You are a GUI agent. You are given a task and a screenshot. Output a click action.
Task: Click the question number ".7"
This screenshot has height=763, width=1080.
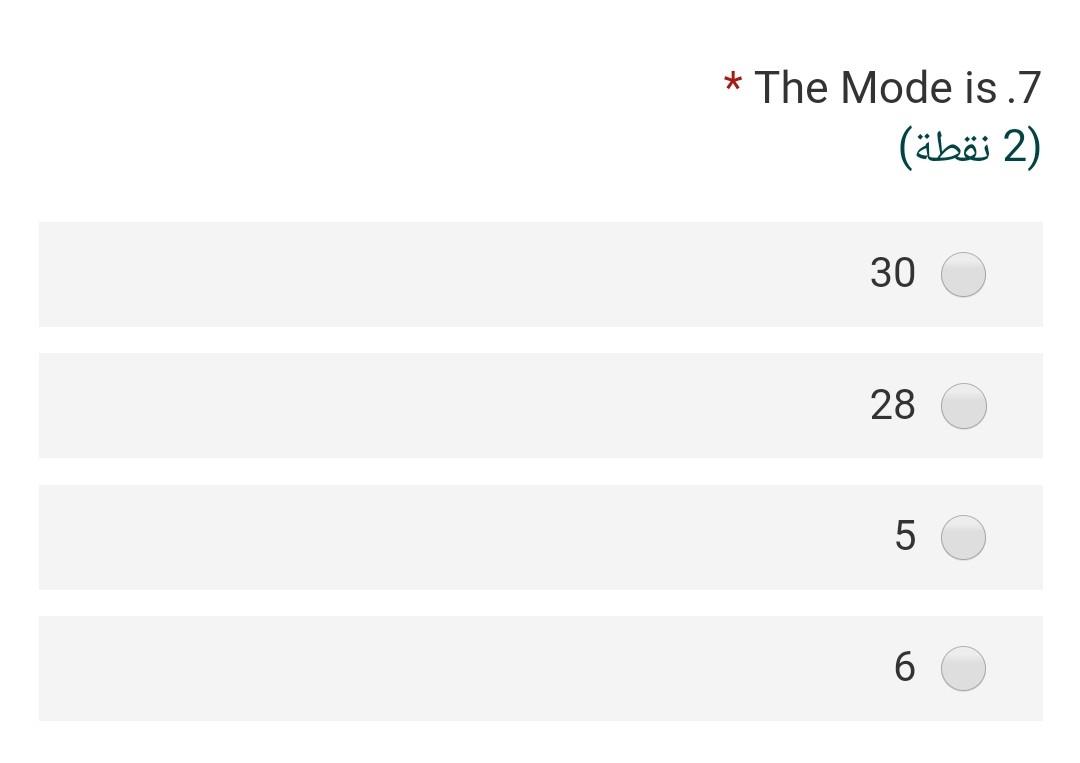(x=1024, y=88)
